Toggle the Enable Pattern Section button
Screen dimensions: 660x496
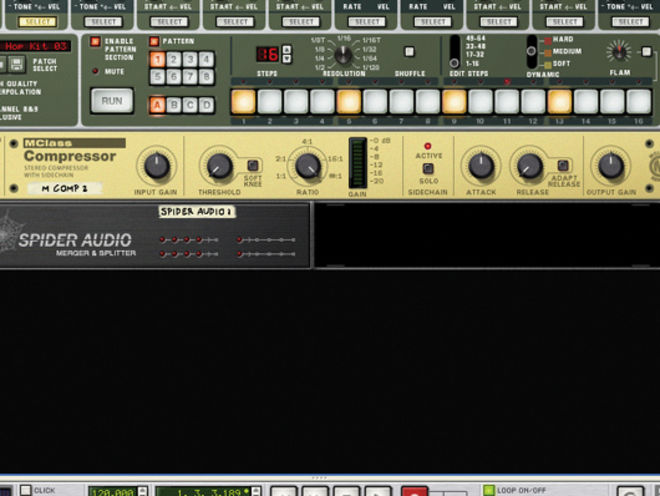click(95, 41)
